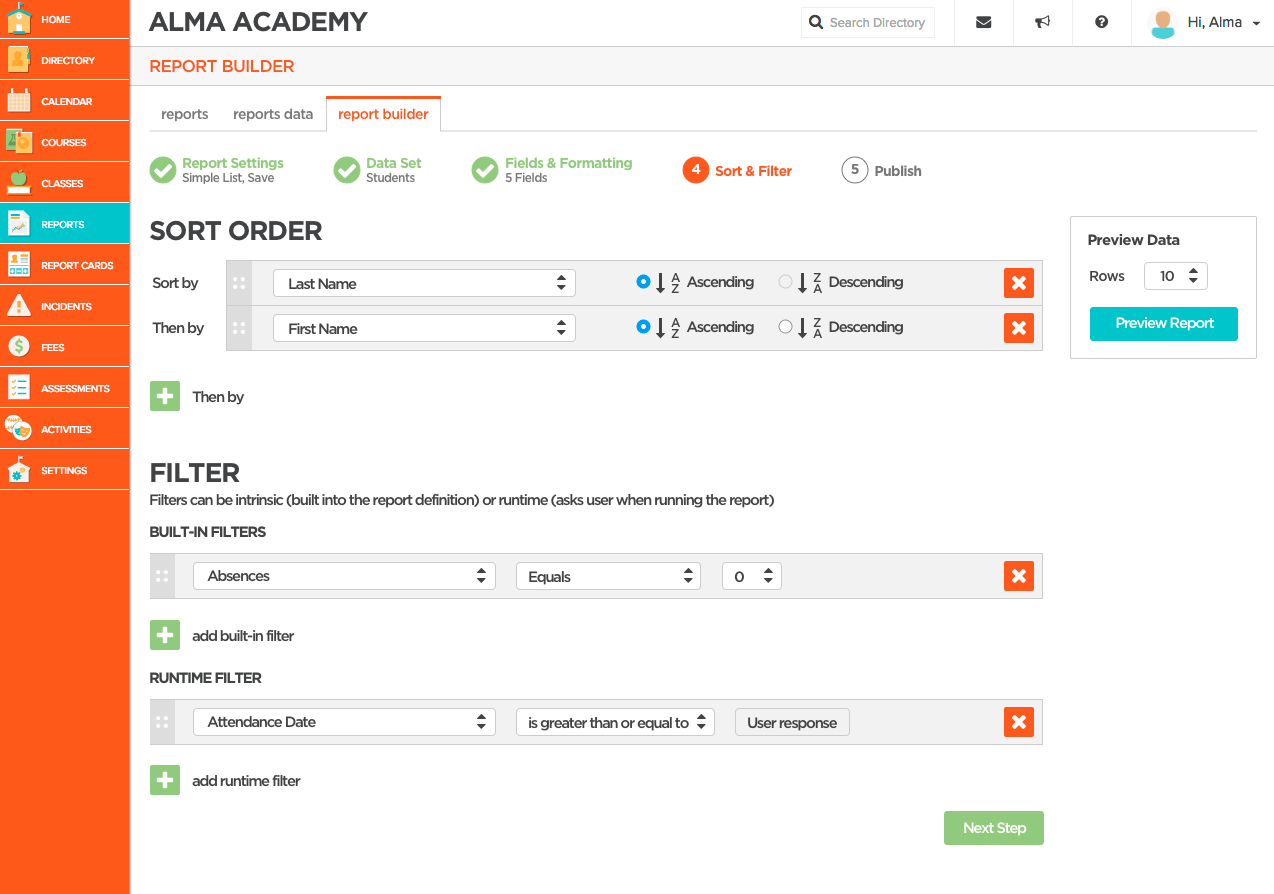Choose Ascending radio for First Name

(x=643, y=327)
